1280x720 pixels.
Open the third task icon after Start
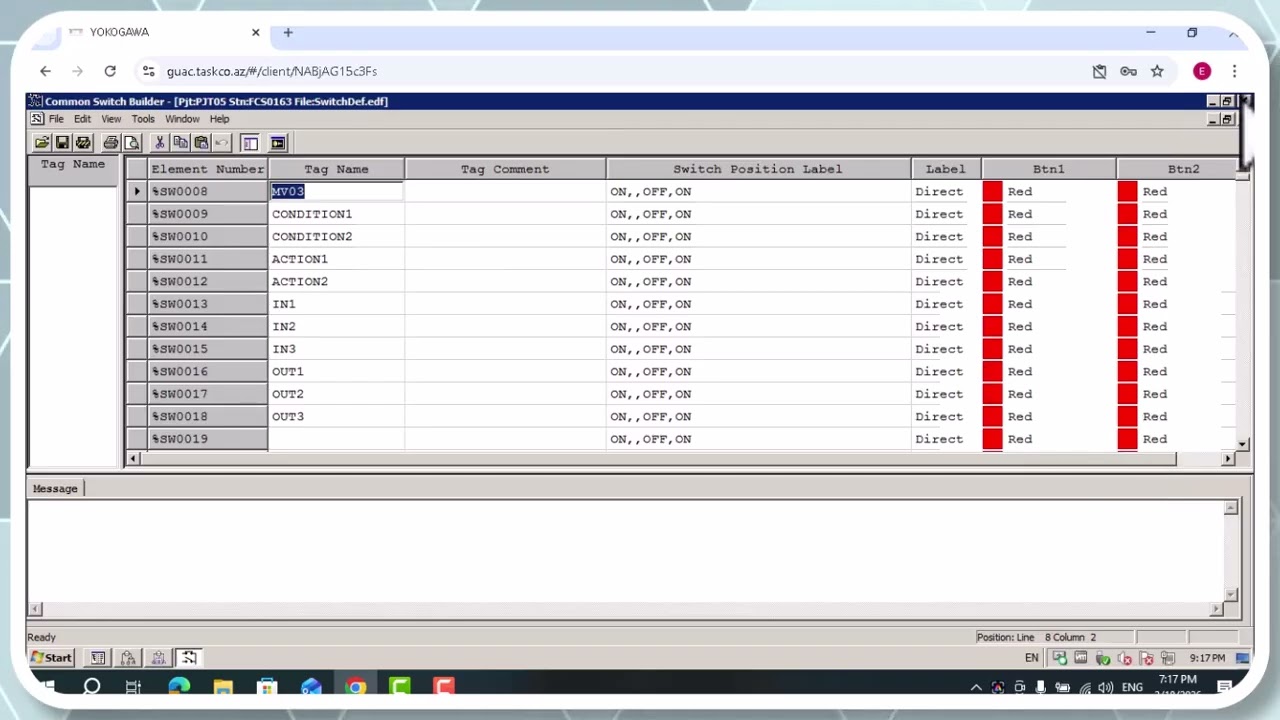click(x=158, y=658)
